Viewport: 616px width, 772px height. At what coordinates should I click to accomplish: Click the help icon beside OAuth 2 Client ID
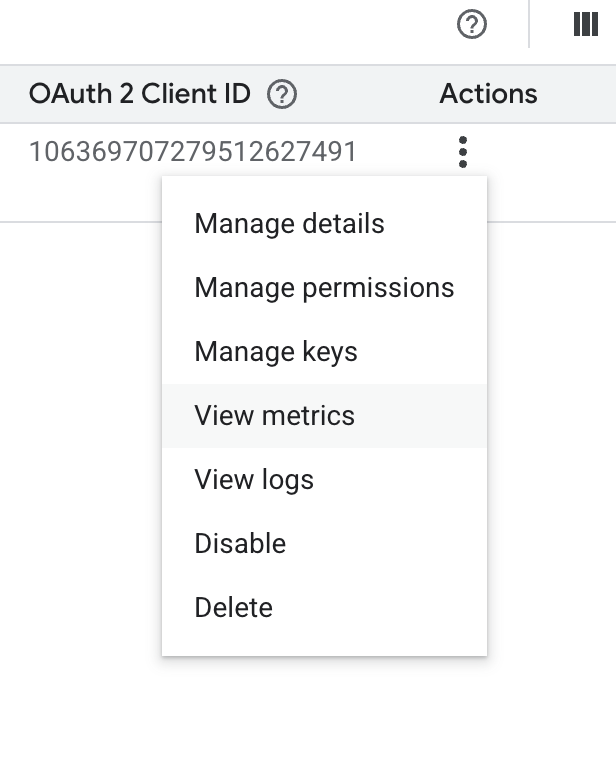[x=283, y=94]
